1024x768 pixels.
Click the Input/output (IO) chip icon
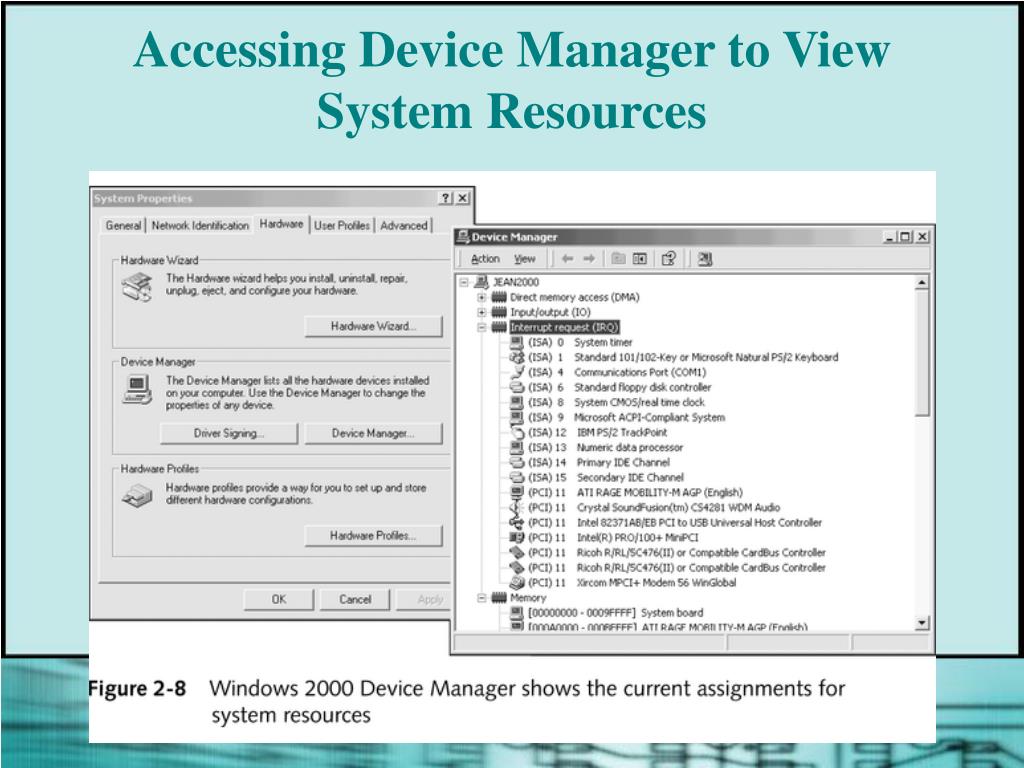tap(499, 312)
